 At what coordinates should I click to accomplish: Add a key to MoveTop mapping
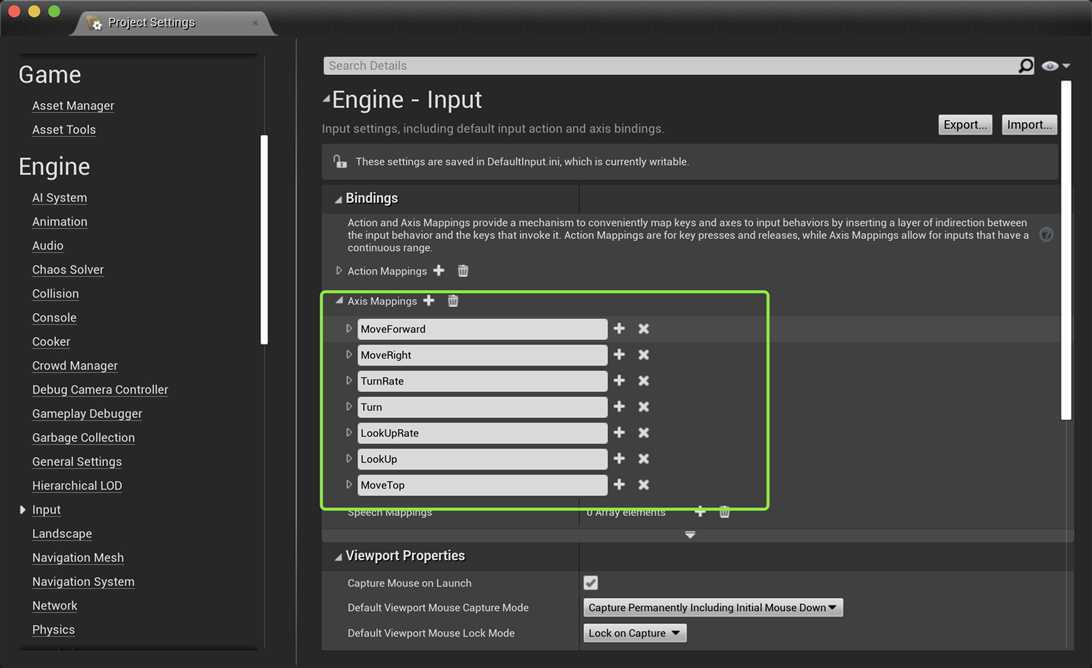[x=619, y=484]
